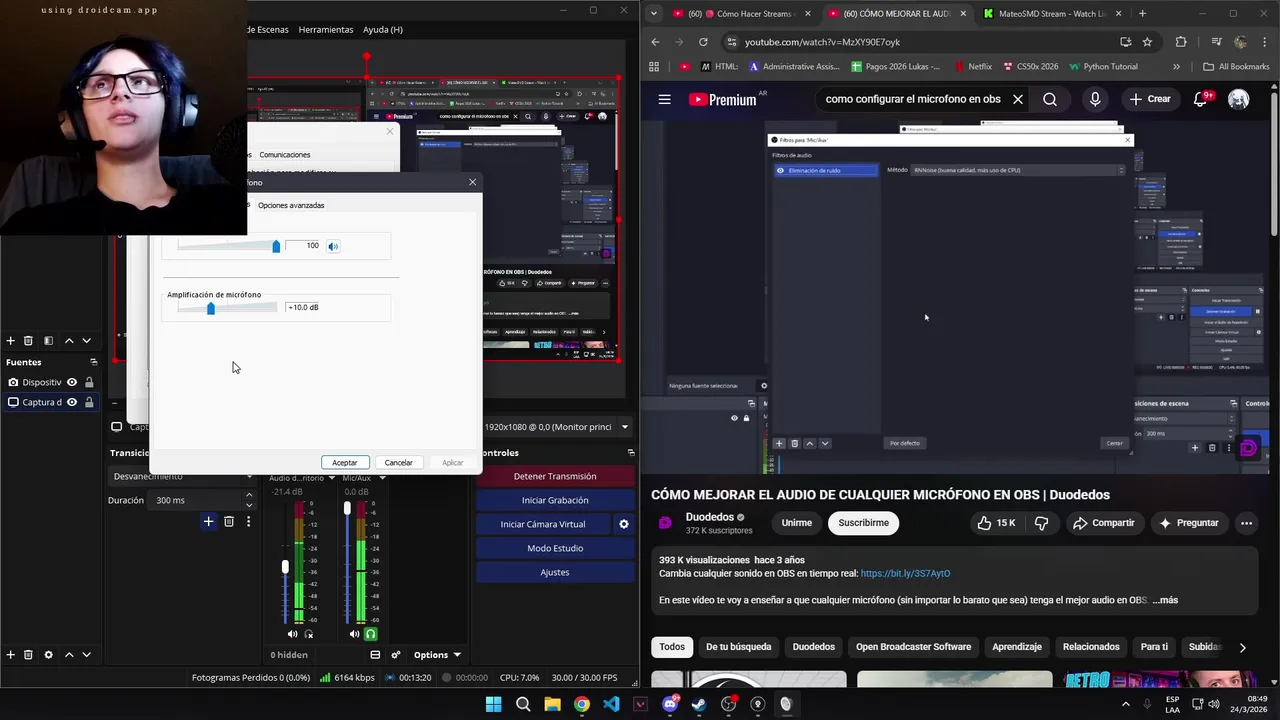Viewport: 1280px width, 720px height.
Task: Adjust the microphone volume slider at 100
Action: click(276, 246)
